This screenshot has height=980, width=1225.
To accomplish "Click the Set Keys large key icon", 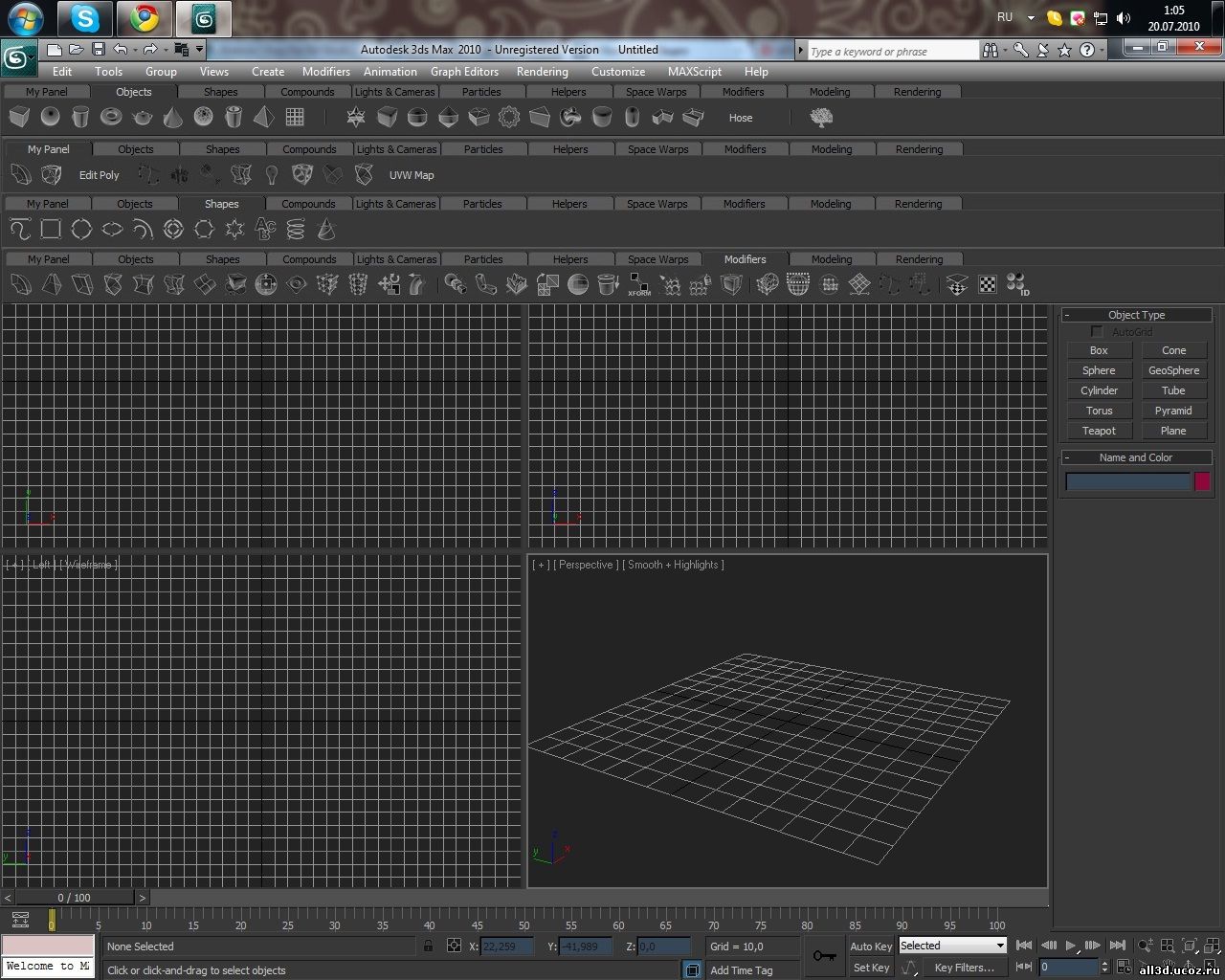I will 824,956.
